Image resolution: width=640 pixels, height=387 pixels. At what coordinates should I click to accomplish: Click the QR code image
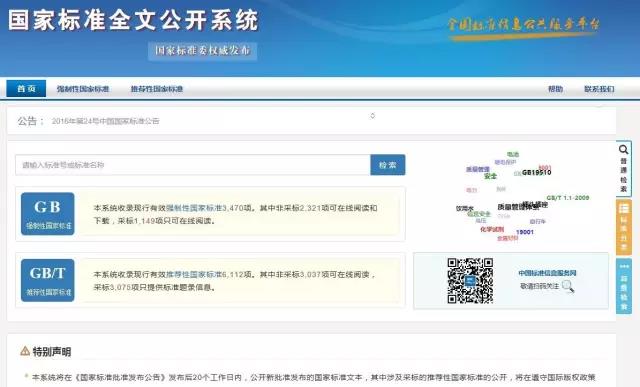pyautogui.click(x=470, y=280)
